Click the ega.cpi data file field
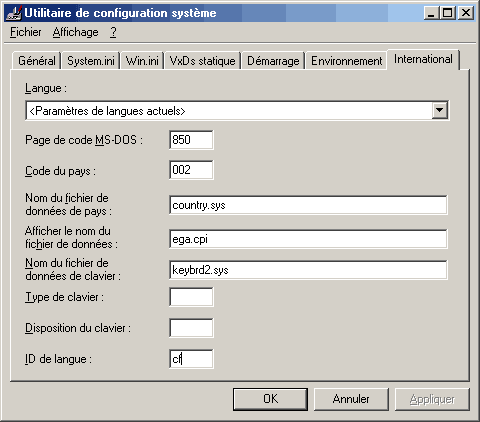The height and width of the screenshot is (422, 480). 308,239
